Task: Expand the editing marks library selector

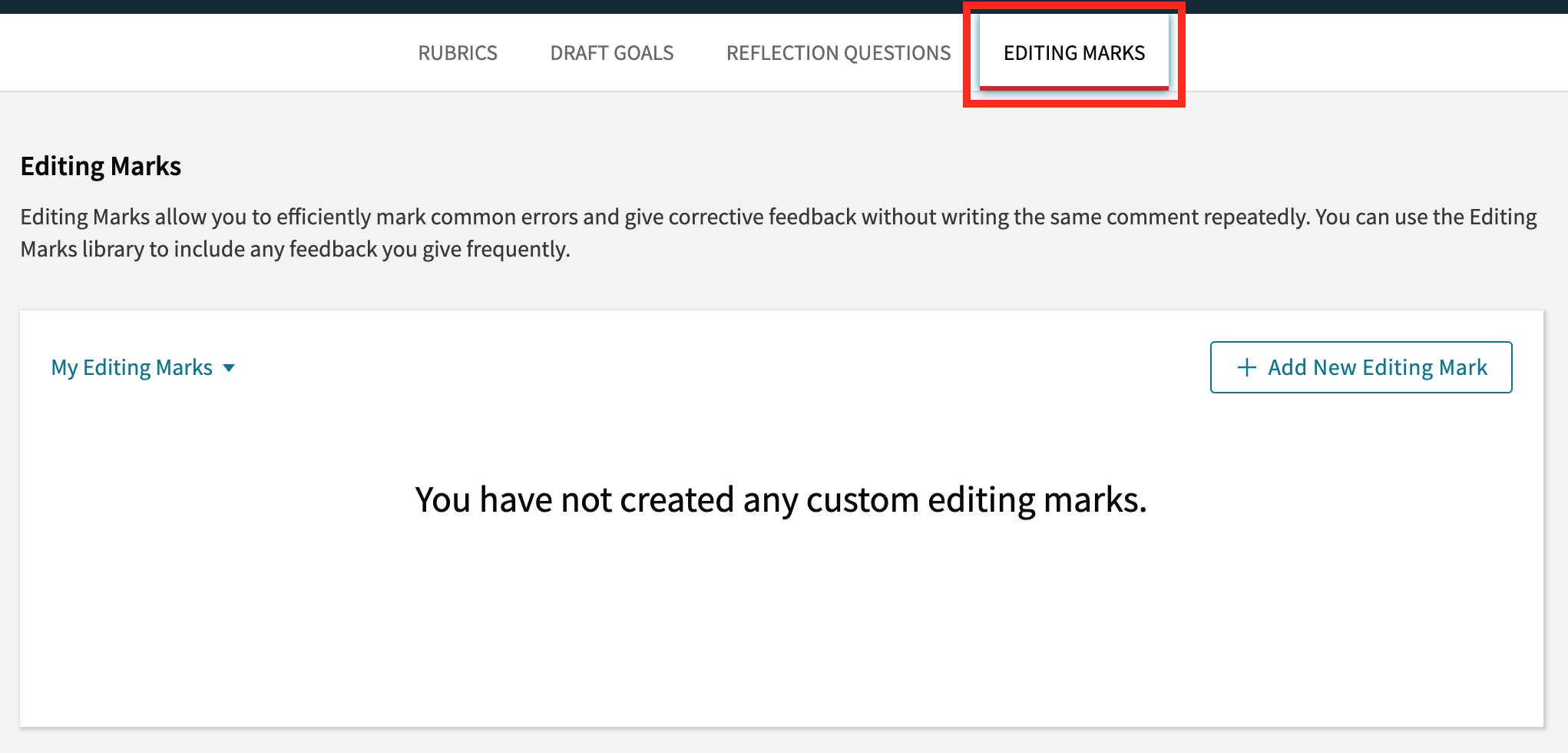Action: point(142,367)
